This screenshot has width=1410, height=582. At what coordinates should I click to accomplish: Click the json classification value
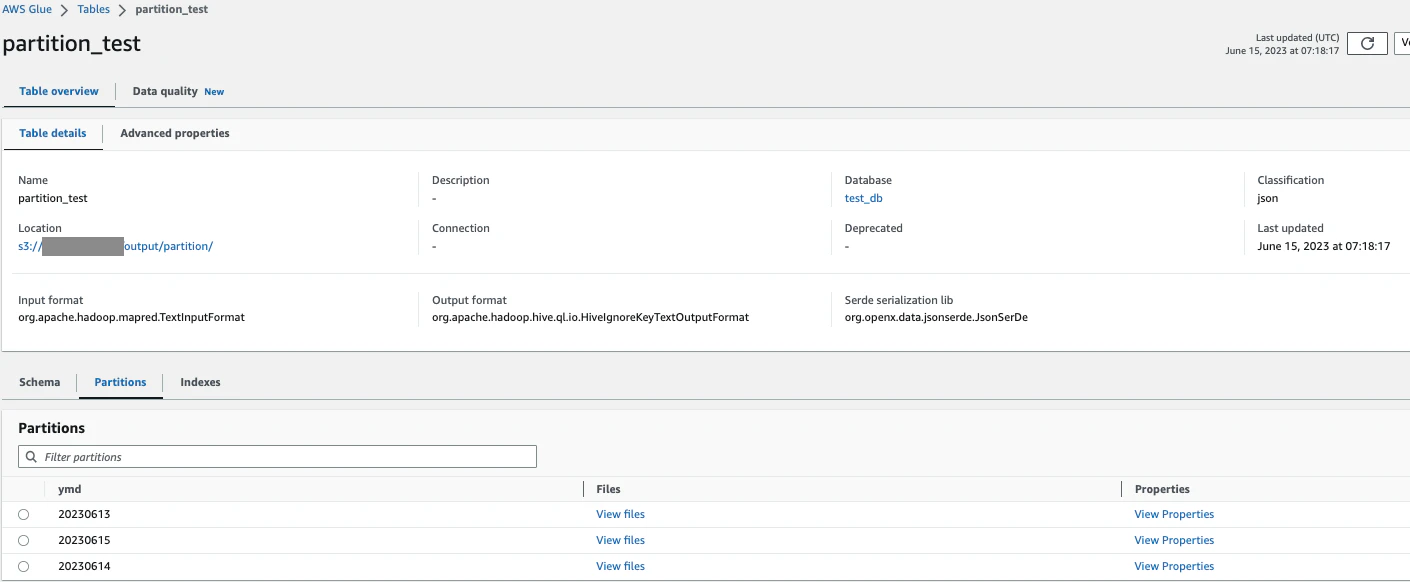(x=1267, y=198)
